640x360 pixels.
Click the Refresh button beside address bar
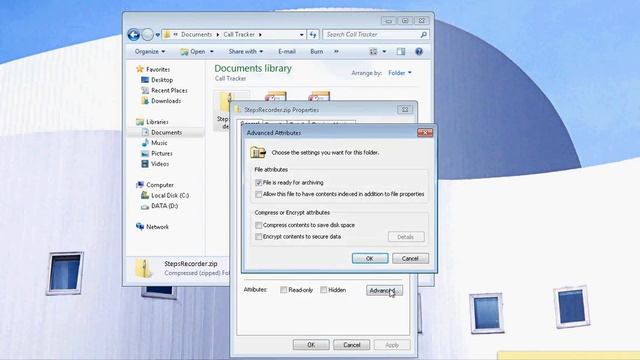(313, 35)
